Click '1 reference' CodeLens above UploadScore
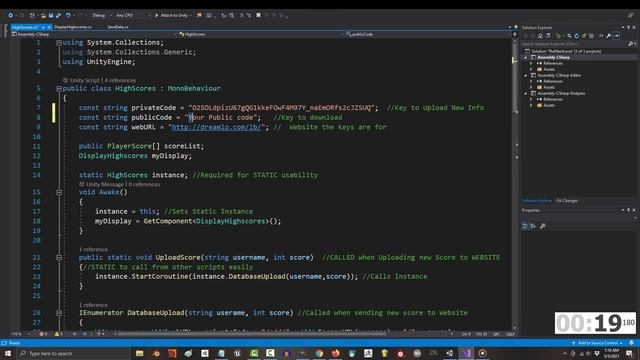Viewport: 640px width, 360px height. click(93, 249)
